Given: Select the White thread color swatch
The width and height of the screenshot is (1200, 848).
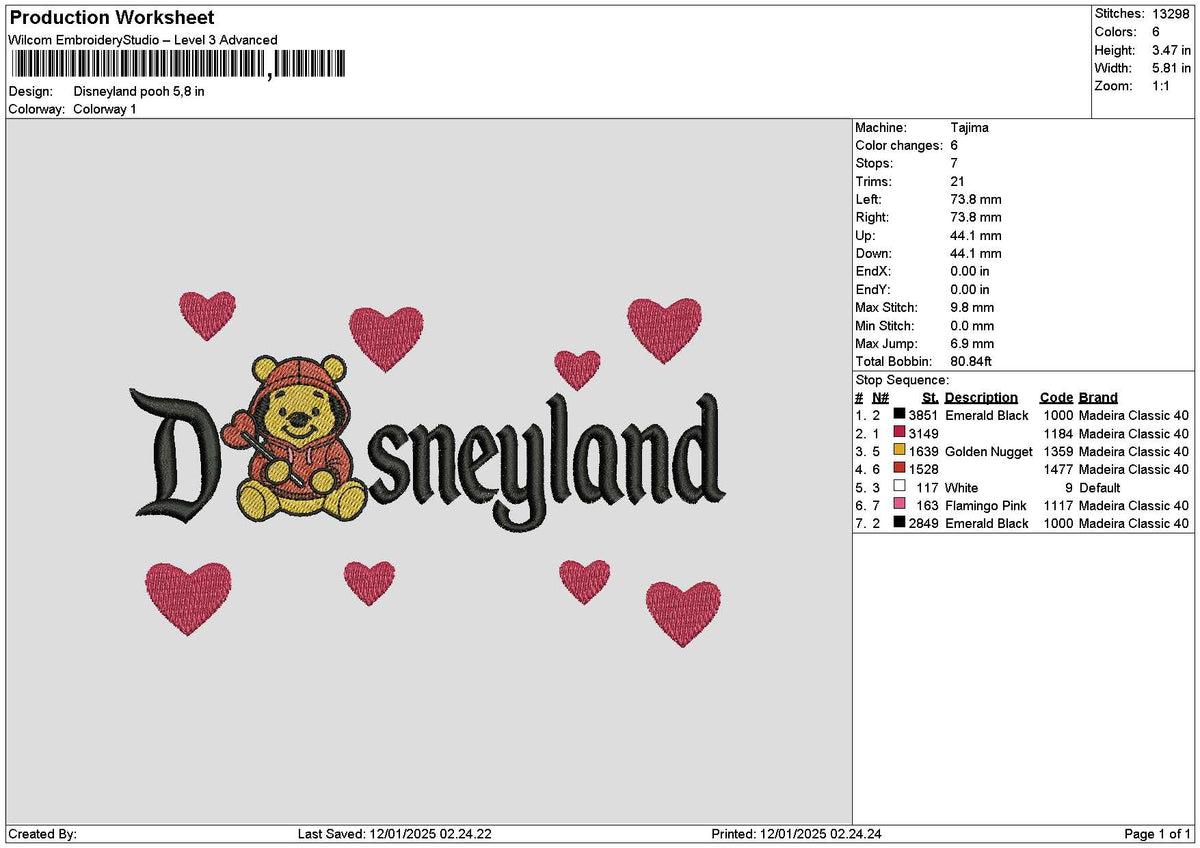Looking at the screenshot, I should click(x=900, y=487).
